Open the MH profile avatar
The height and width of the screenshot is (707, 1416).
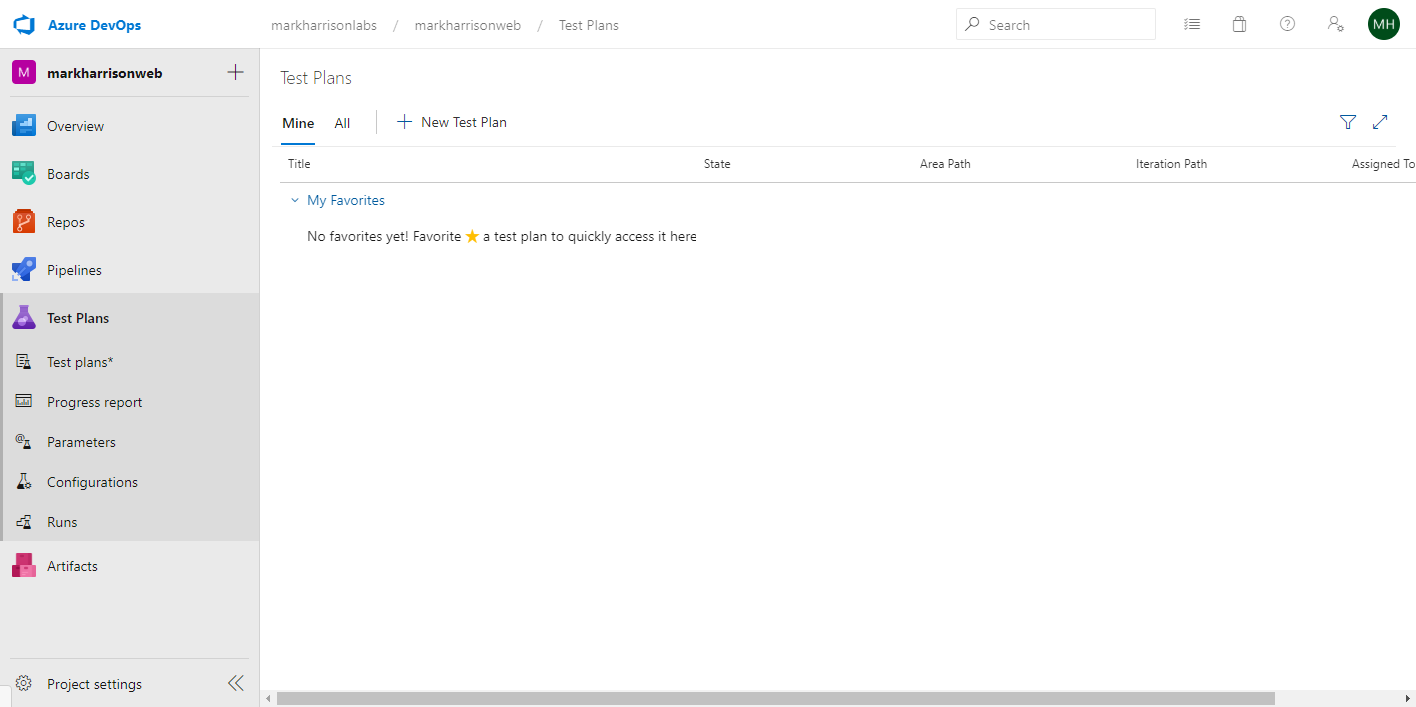[x=1384, y=25]
